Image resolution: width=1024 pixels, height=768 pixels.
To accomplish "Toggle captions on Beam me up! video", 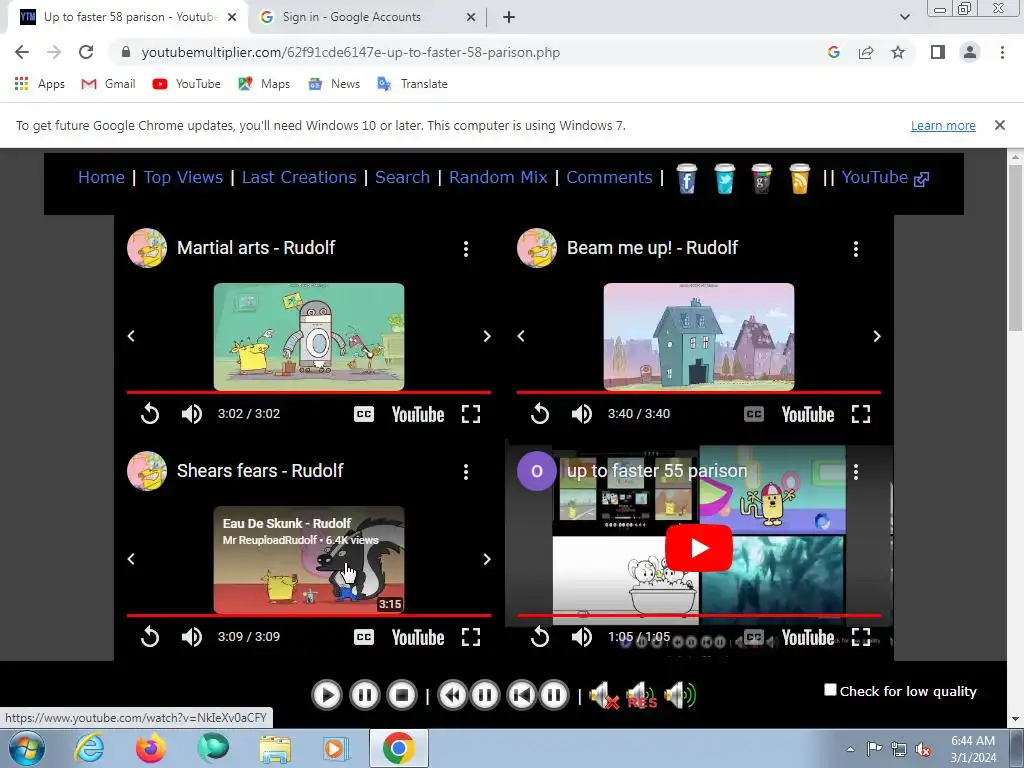I will (x=754, y=414).
